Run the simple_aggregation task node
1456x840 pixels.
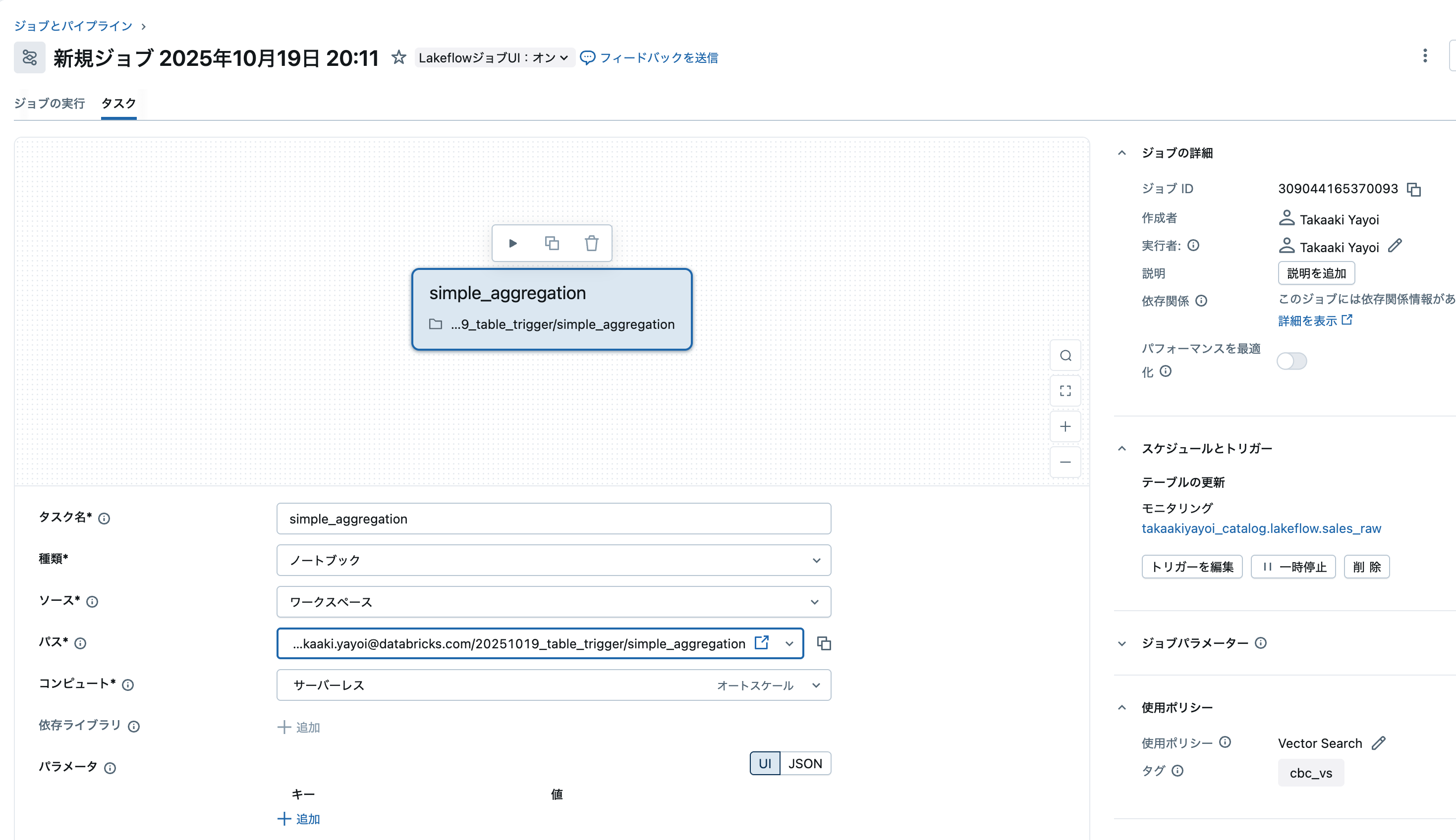tap(512, 243)
